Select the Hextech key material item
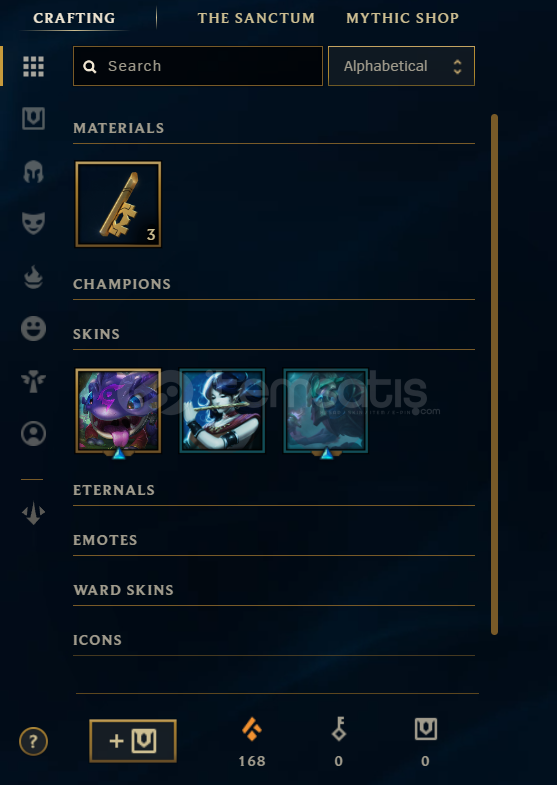The image size is (557, 785). [x=118, y=204]
